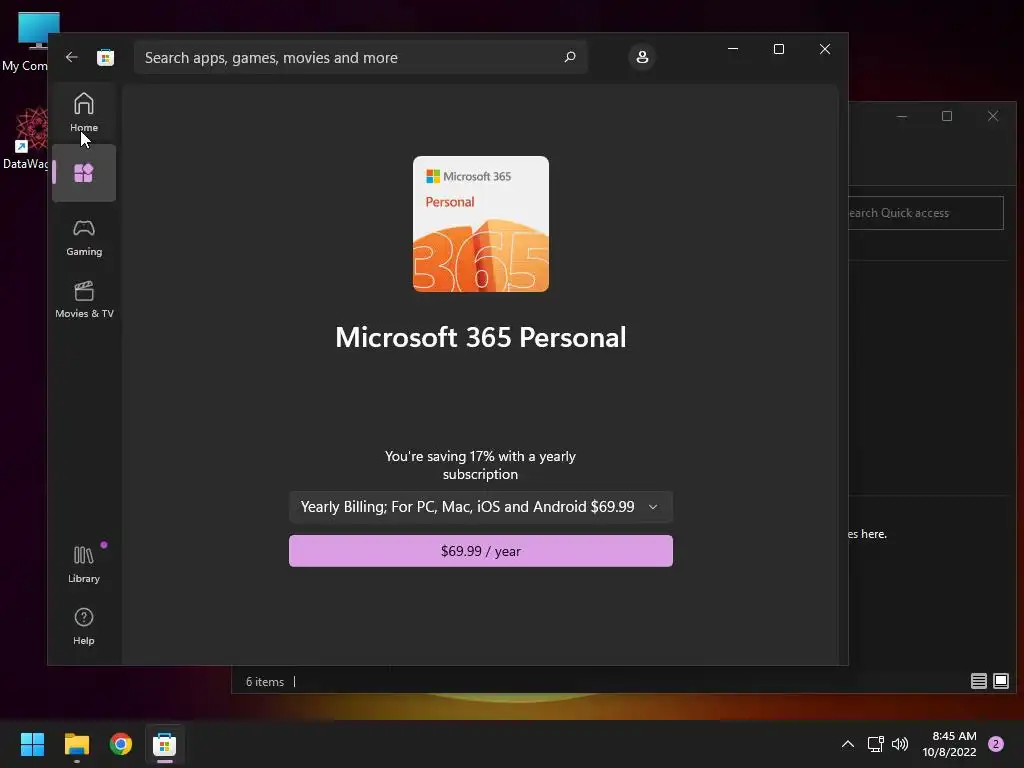Viewport: 1024px width, 768px height.
Task: Click the search magnifier icon
Action: [x=569, y=57]
